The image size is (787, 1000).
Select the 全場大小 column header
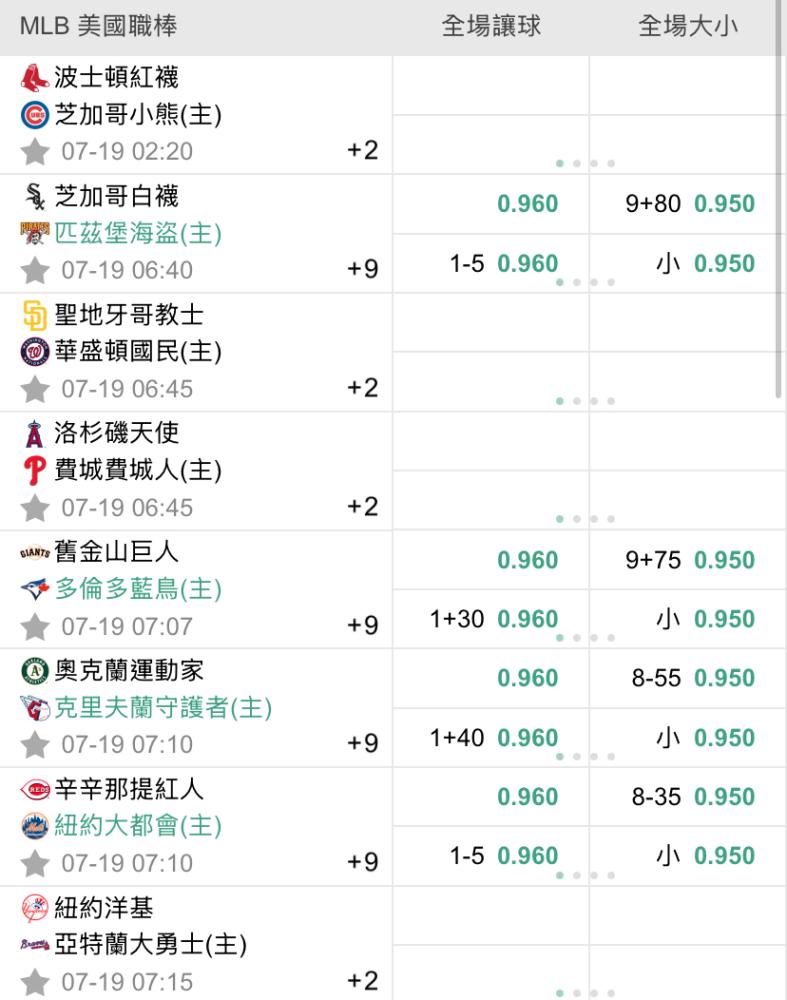pos(687,27)
